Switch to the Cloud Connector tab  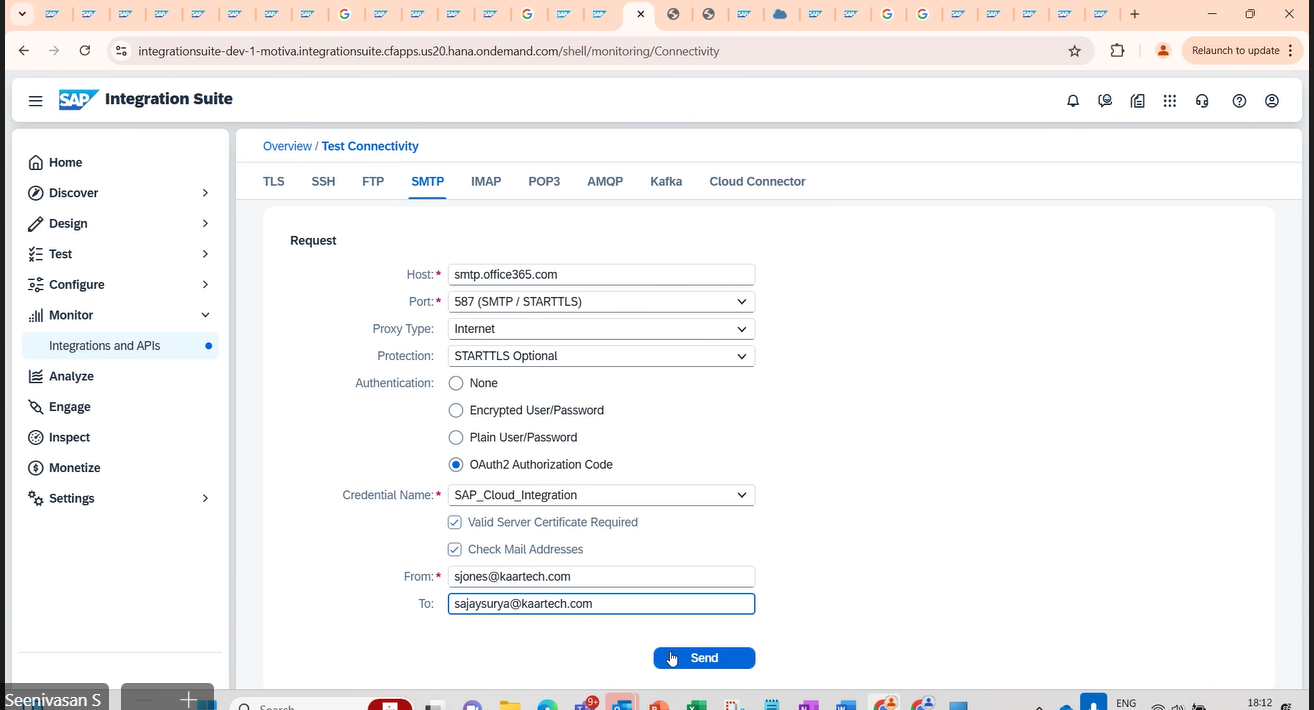pos(757,182)
